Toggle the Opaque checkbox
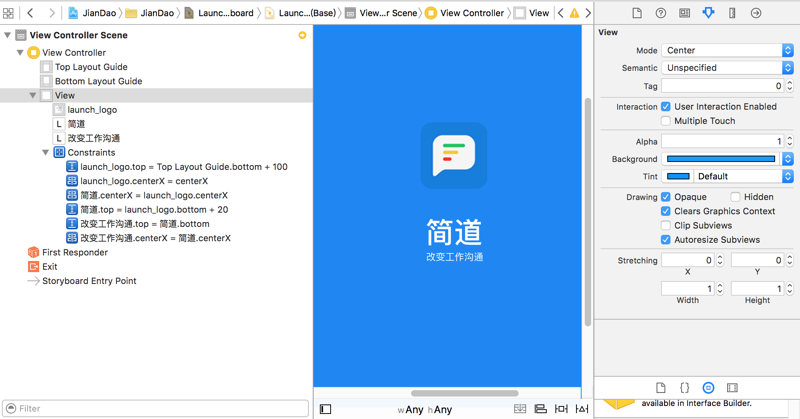Screen dimensions: 800x419 point(666,197)
